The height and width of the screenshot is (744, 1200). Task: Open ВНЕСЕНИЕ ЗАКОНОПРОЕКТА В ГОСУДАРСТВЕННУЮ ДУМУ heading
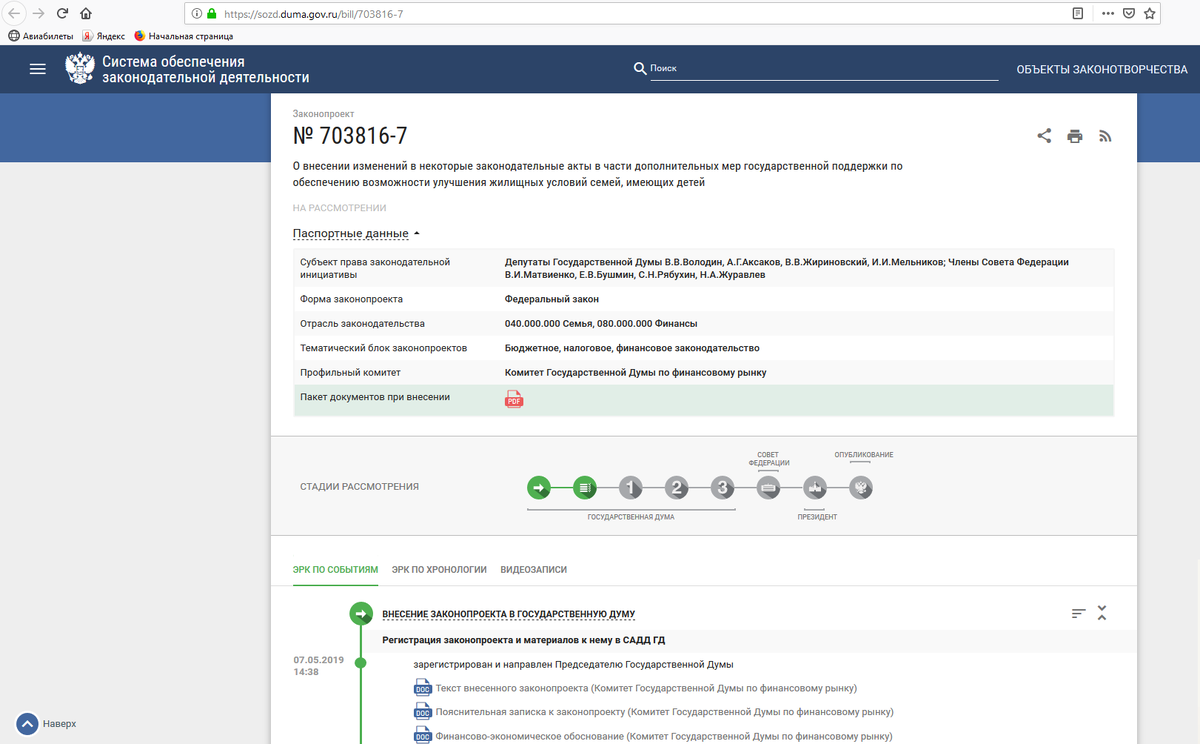pos(508,614)
